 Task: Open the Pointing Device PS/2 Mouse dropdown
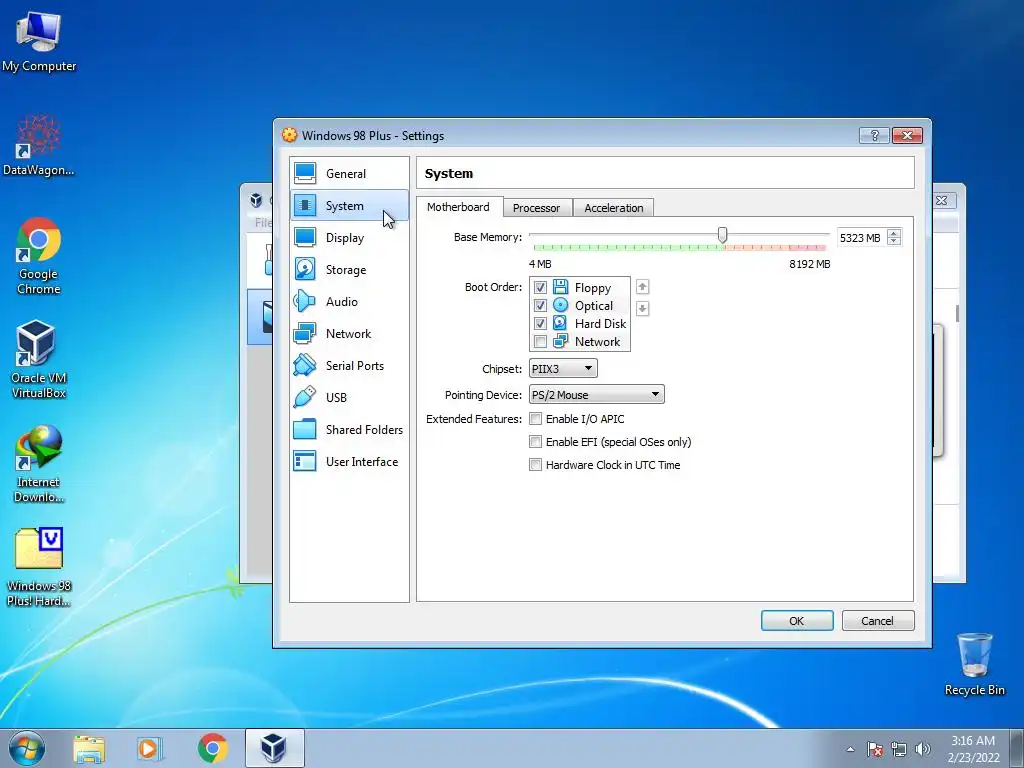596,394
